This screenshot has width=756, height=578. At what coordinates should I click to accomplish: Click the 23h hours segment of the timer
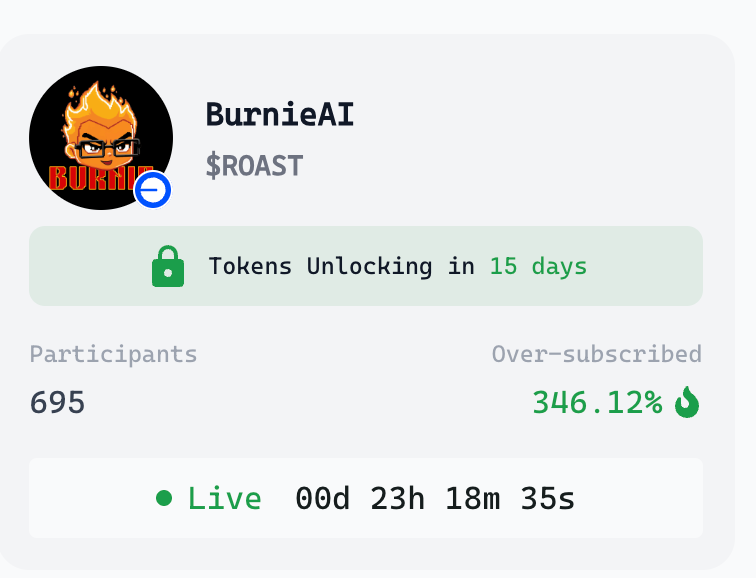398,498
